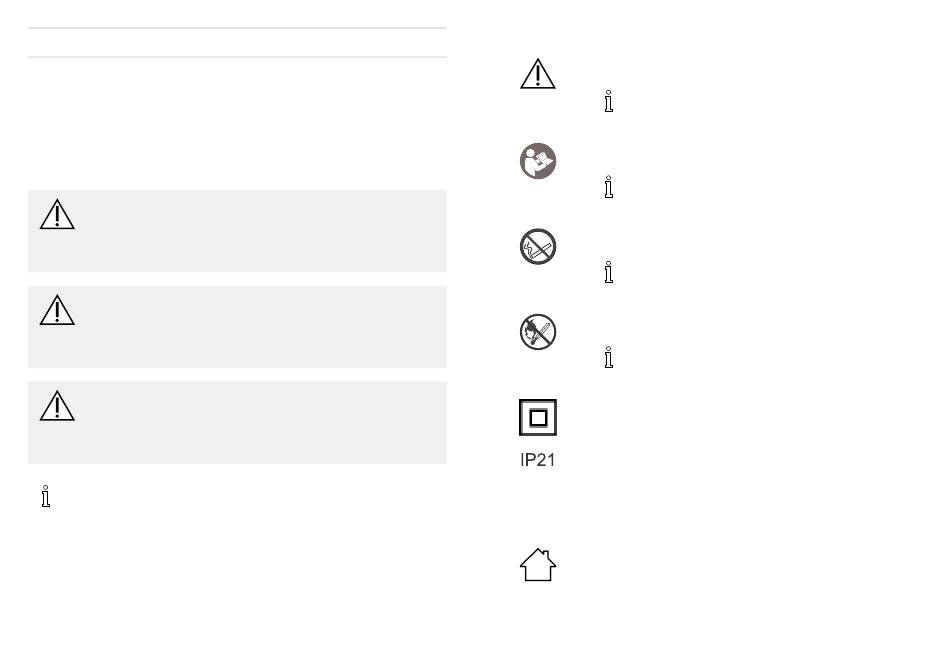Click the info icon beneath the gray warning boxes
The height and width of the screenshot is (657, 950).
[45, 496]
